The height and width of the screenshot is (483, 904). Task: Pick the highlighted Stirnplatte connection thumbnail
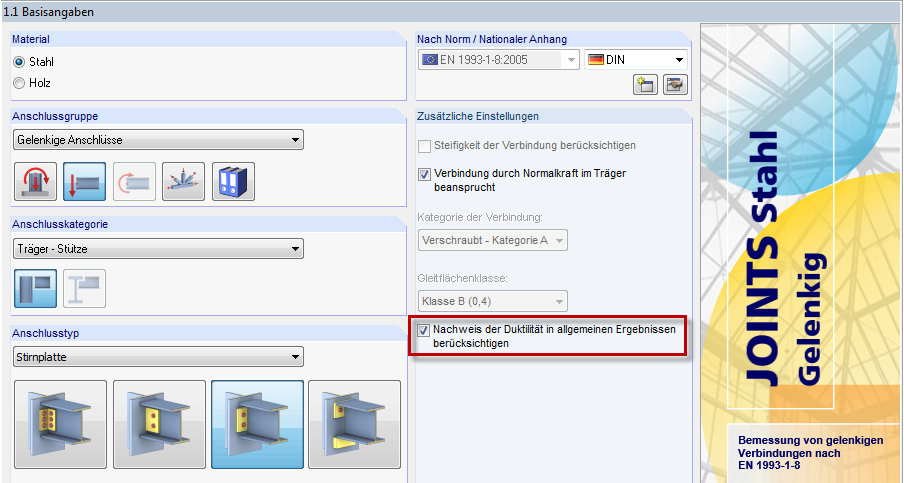point(257,424)
